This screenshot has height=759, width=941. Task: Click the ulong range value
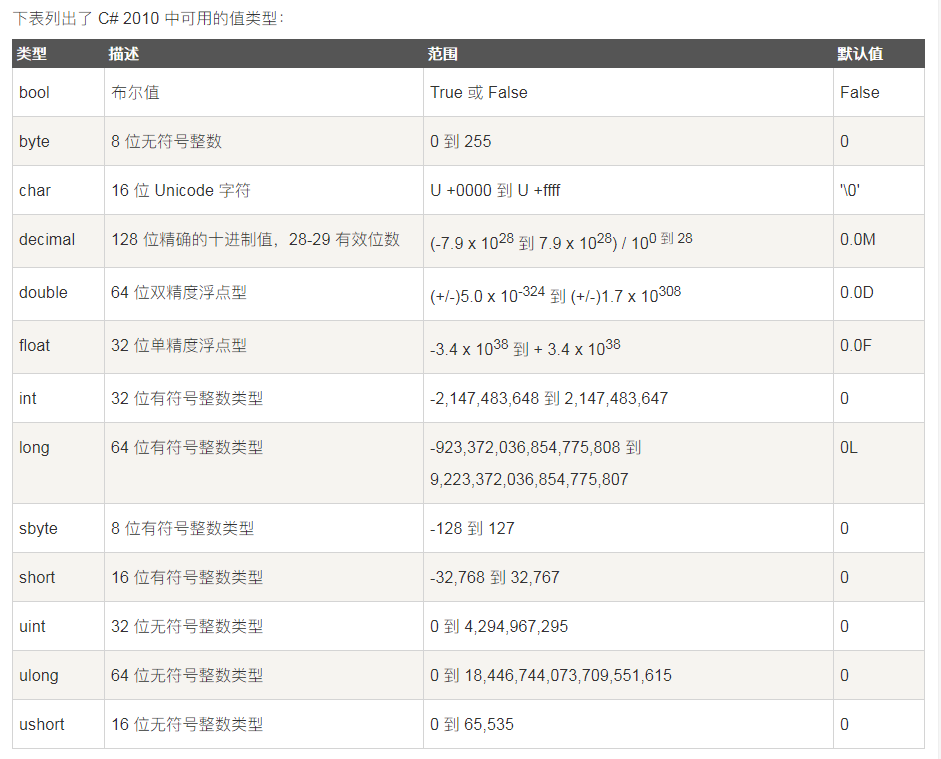coord(550,676)
